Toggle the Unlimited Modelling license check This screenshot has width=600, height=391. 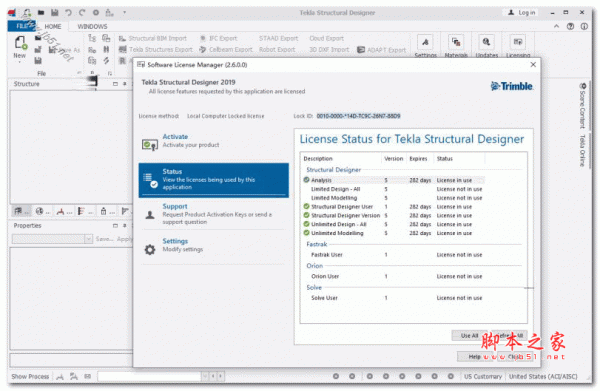coord(306,233)
